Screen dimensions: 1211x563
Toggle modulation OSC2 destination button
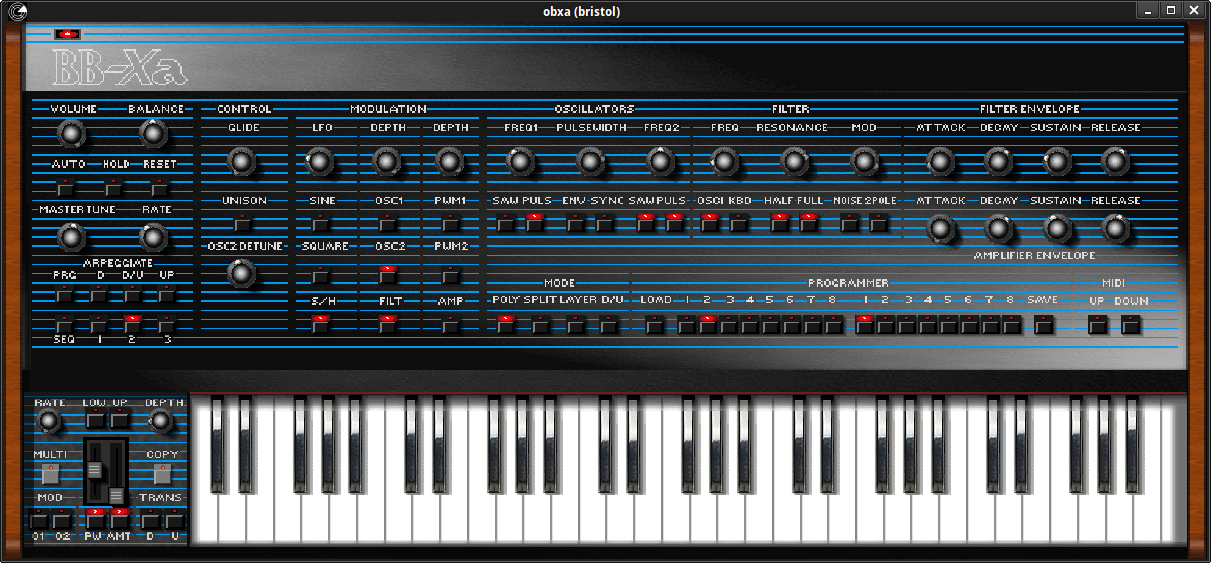tap(388, 275)
